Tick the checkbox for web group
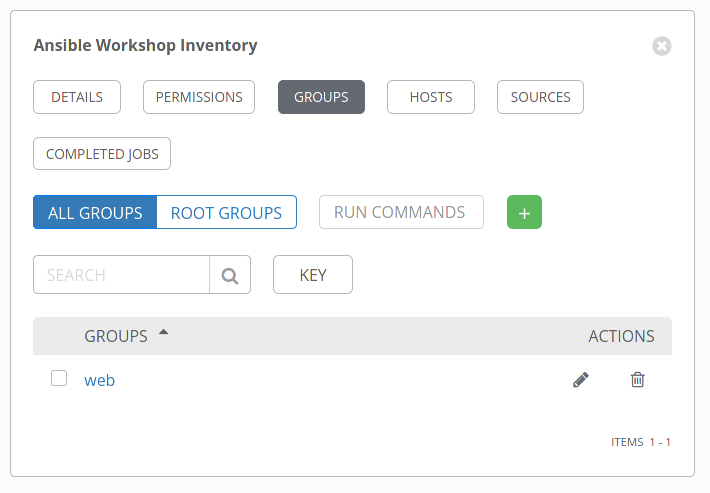The image size is (710, 493). [x=59, y=378]
